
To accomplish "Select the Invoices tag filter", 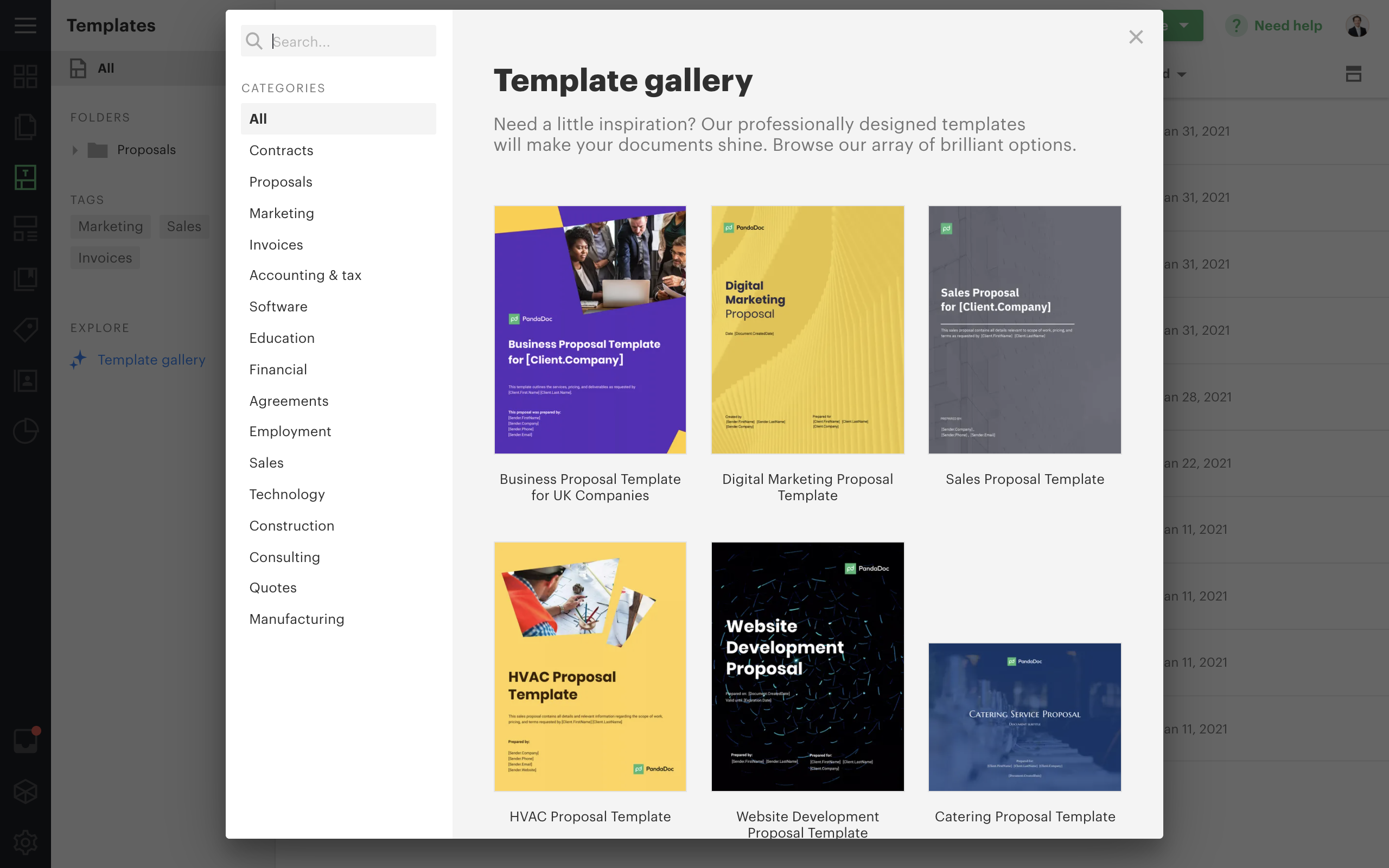I will [105, 257].
